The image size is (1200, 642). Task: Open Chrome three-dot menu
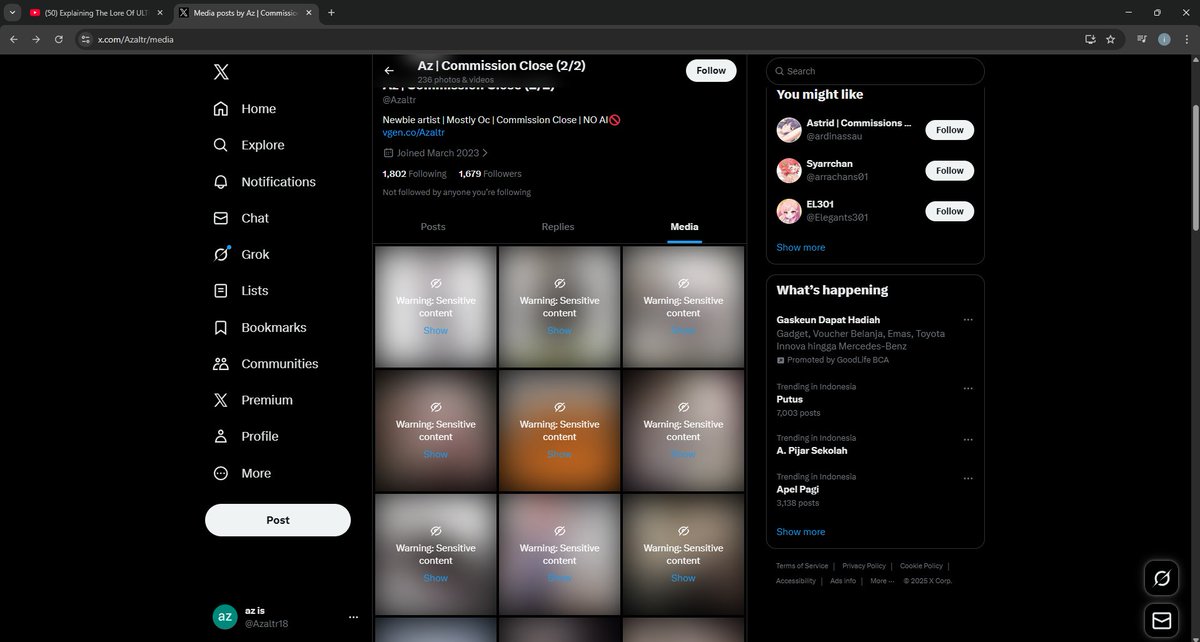pos(1186,39)
